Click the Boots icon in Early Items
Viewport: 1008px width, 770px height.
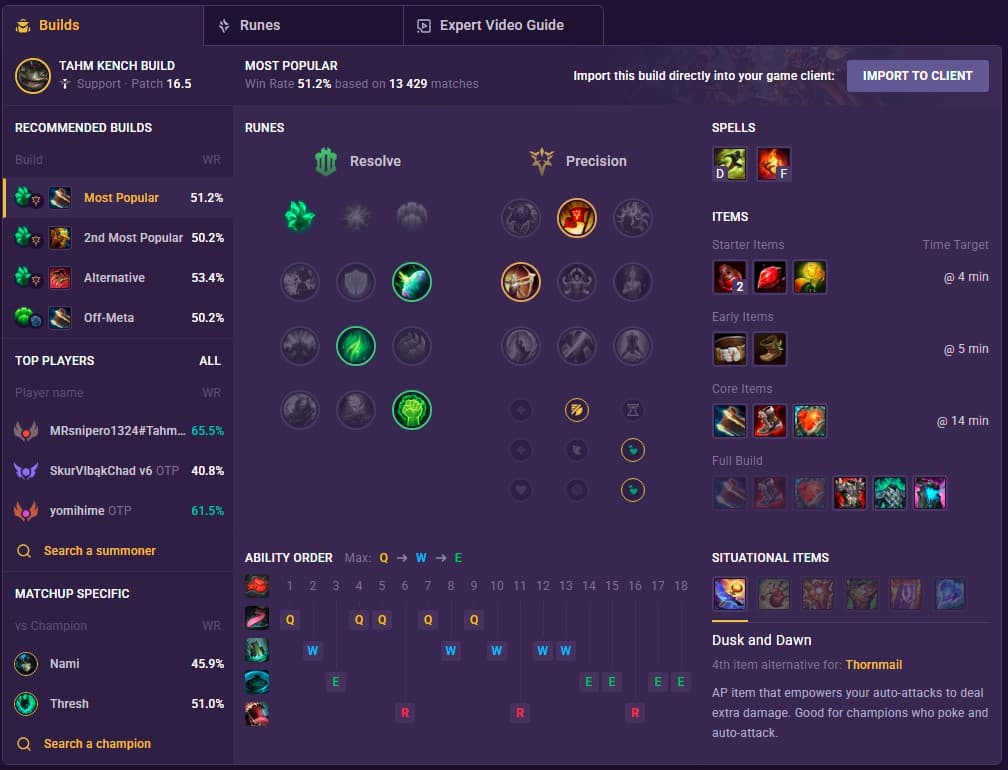click(x=770, y=349)
